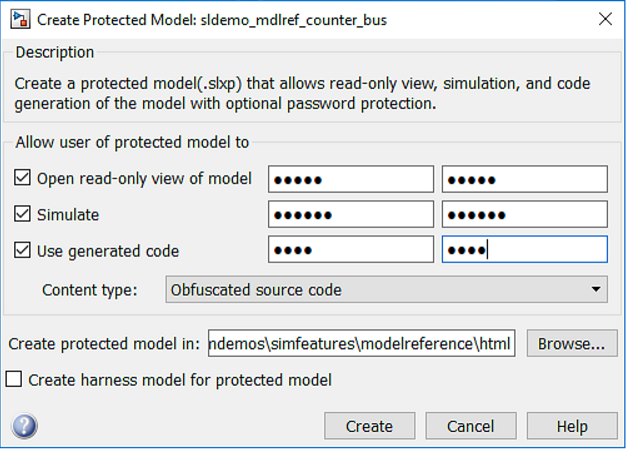626x449 pixels.
Task: Uncheck the Use generated code option
Action: click(x=24, y=251)
